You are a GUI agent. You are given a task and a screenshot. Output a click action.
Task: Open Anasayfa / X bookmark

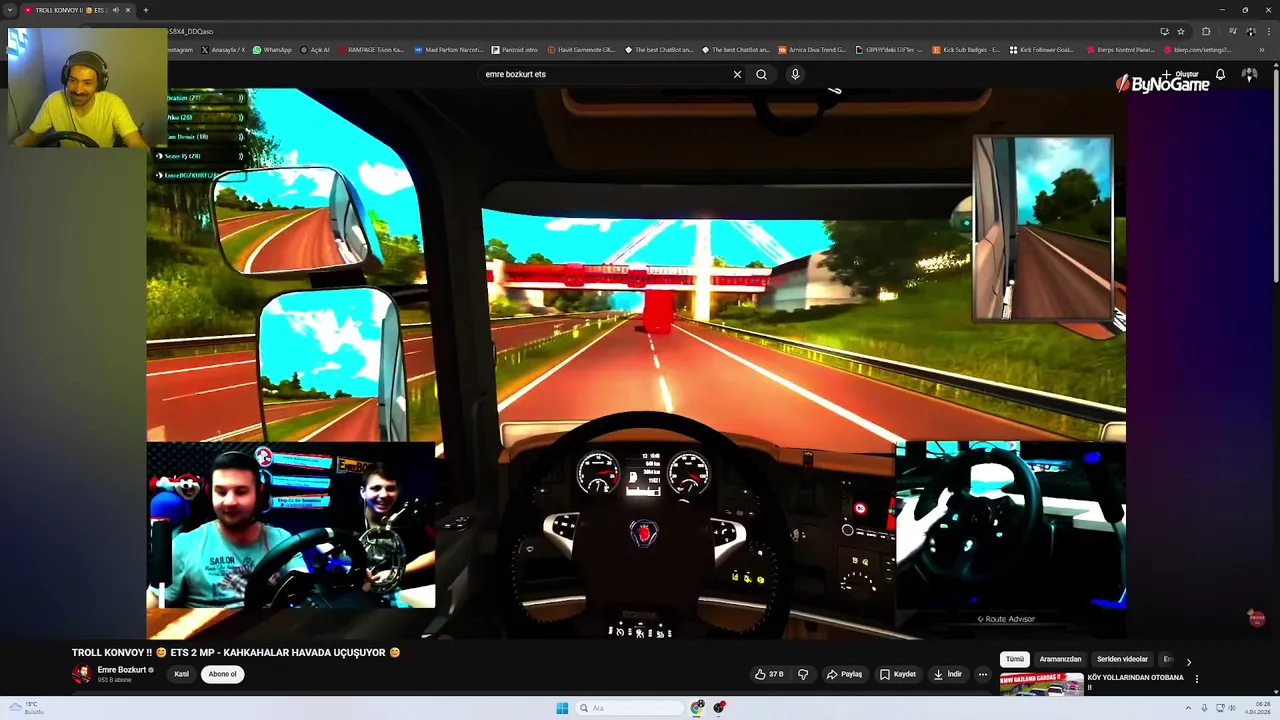[223, 50]
